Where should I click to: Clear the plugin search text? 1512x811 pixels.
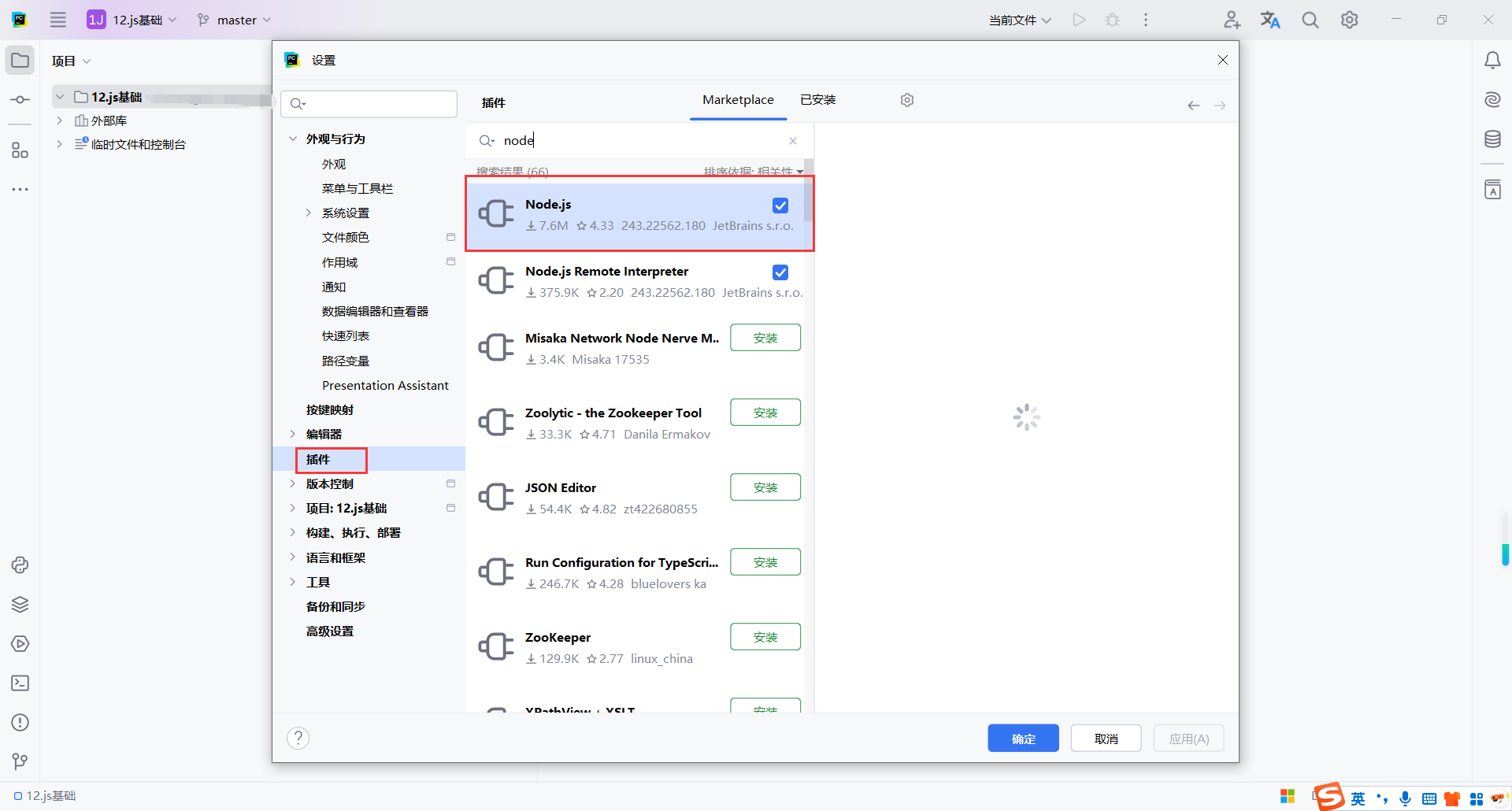(x=793, y=141)
